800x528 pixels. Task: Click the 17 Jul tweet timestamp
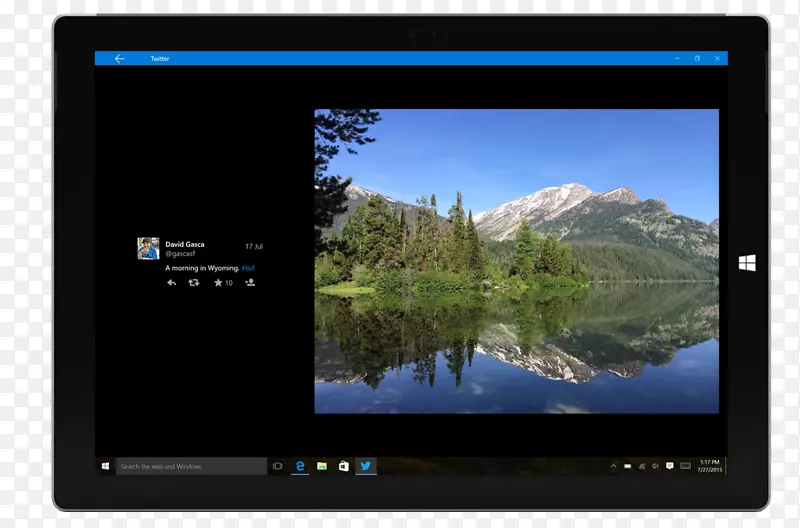[254, 246]
